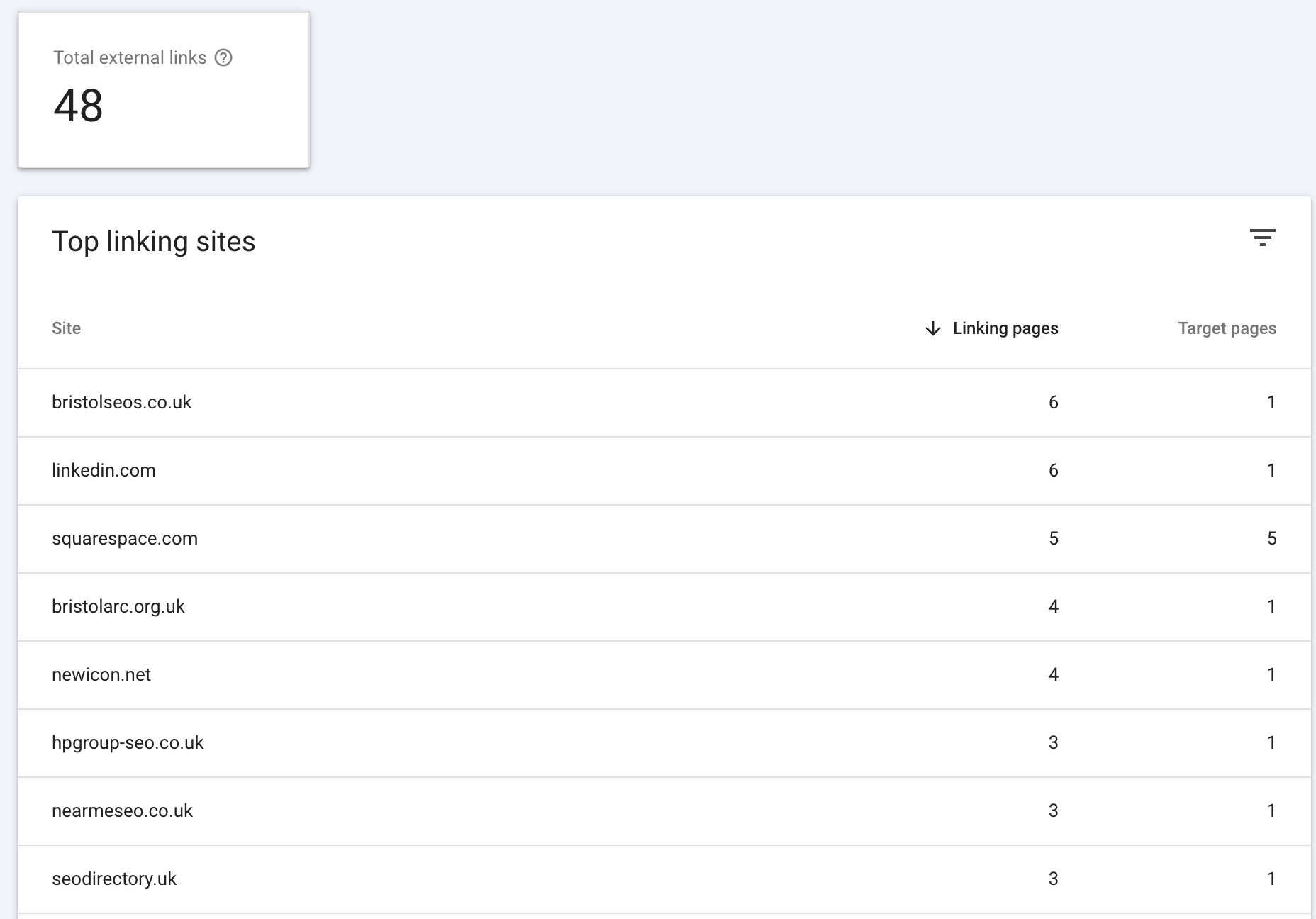Open the bristolarc.org.uk row

664,607
